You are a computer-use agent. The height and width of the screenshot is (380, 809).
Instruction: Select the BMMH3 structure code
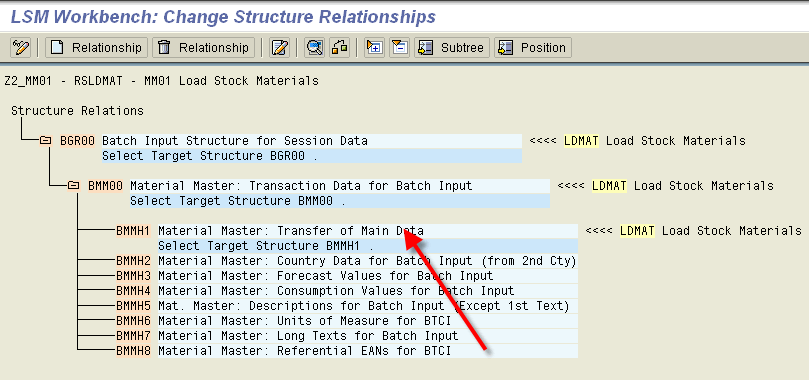133,276
